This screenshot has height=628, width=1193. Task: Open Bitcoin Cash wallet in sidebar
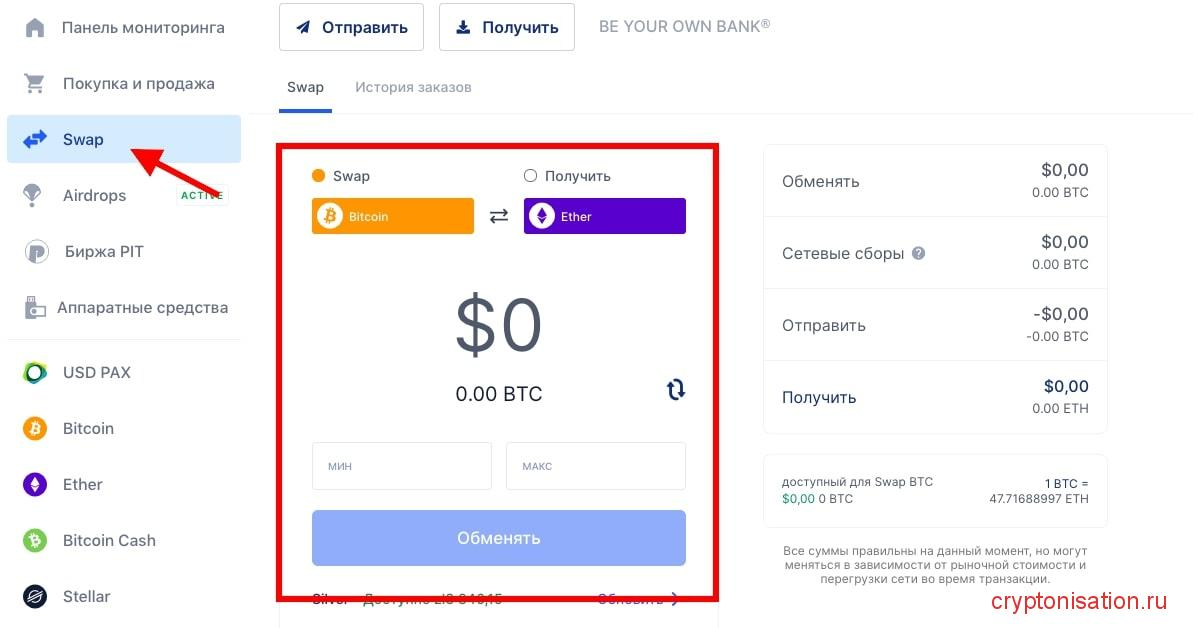pyautogui.click(x=109, y=540)
